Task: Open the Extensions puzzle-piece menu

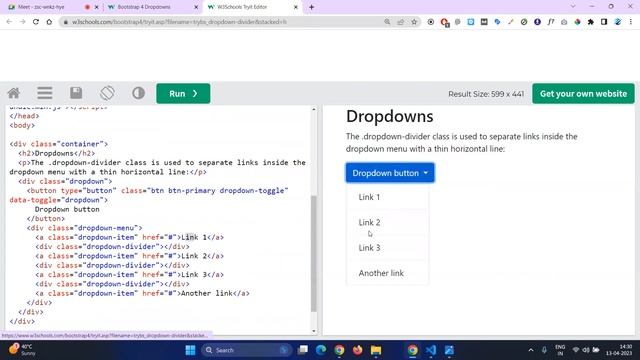Action: click(x=591, y=22)
